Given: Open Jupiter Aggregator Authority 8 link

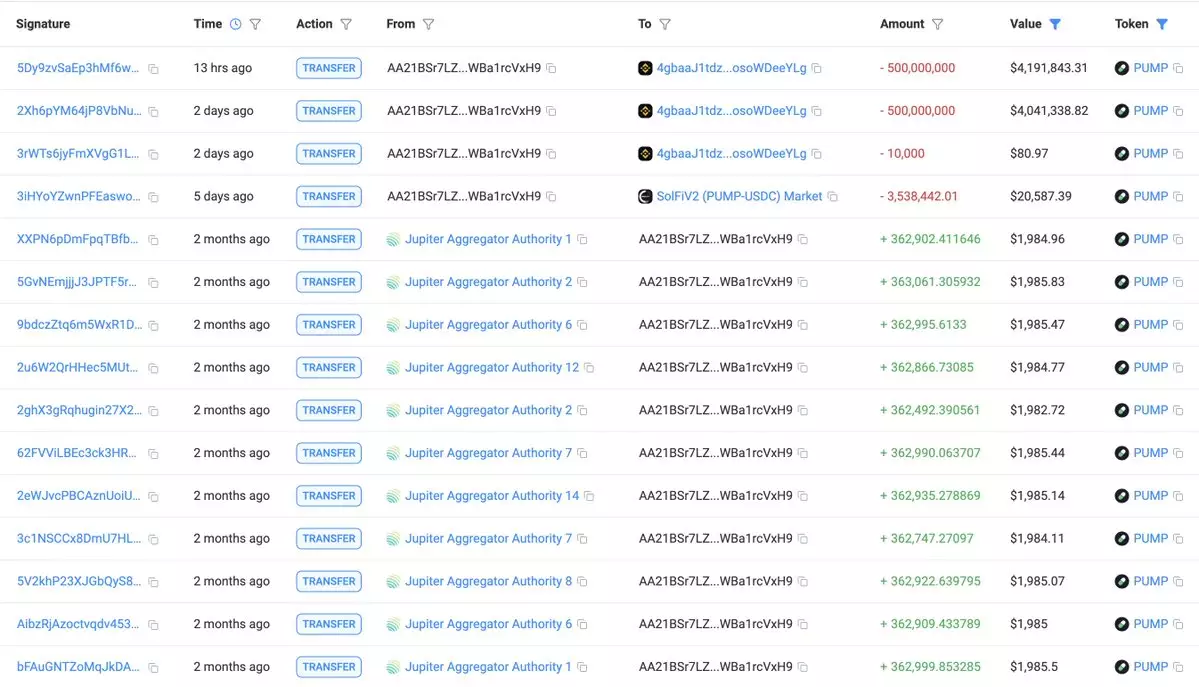Looking at the screenshot, I should point(489,581).
